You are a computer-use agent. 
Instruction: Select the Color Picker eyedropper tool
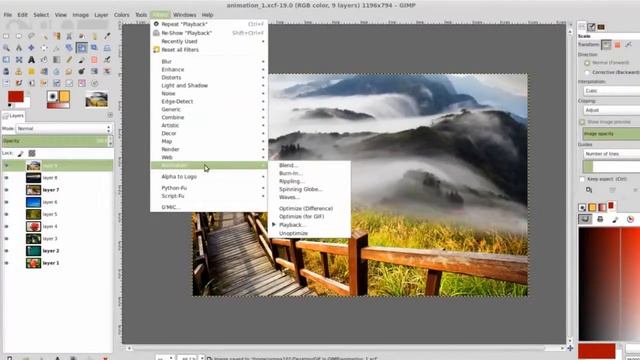coord(107,36)
